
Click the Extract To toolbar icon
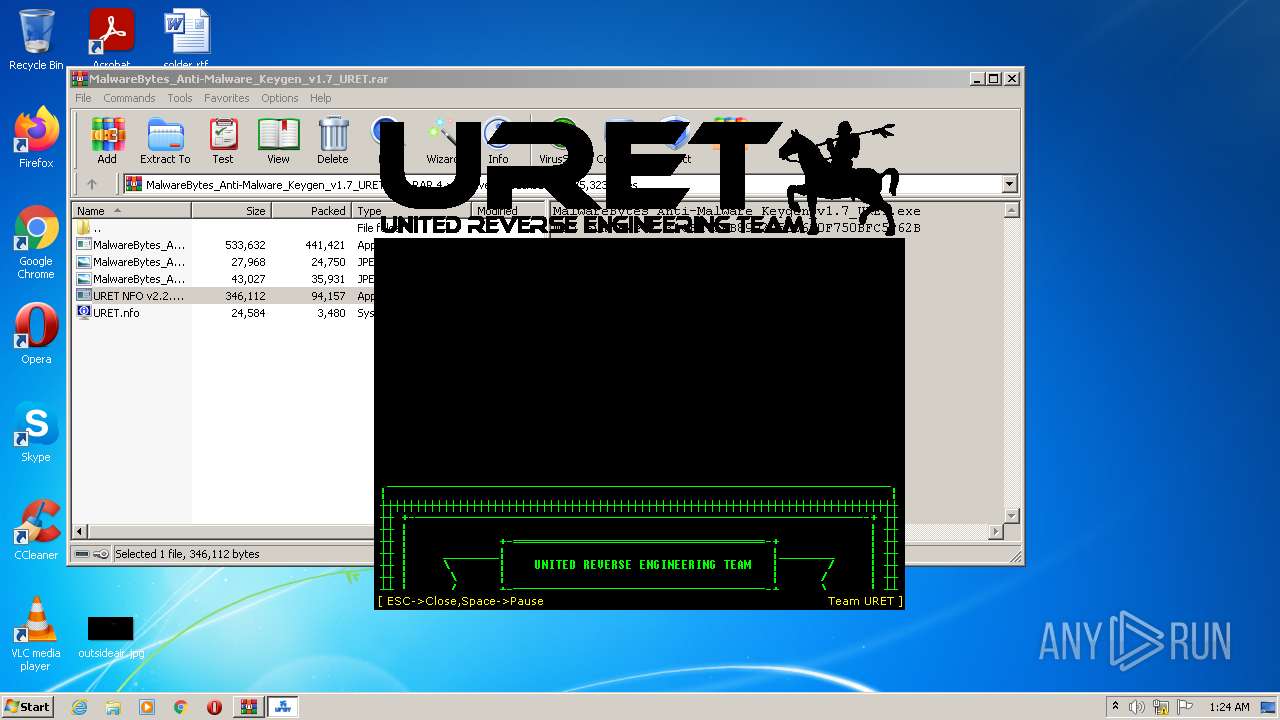(x=165, y=141)
